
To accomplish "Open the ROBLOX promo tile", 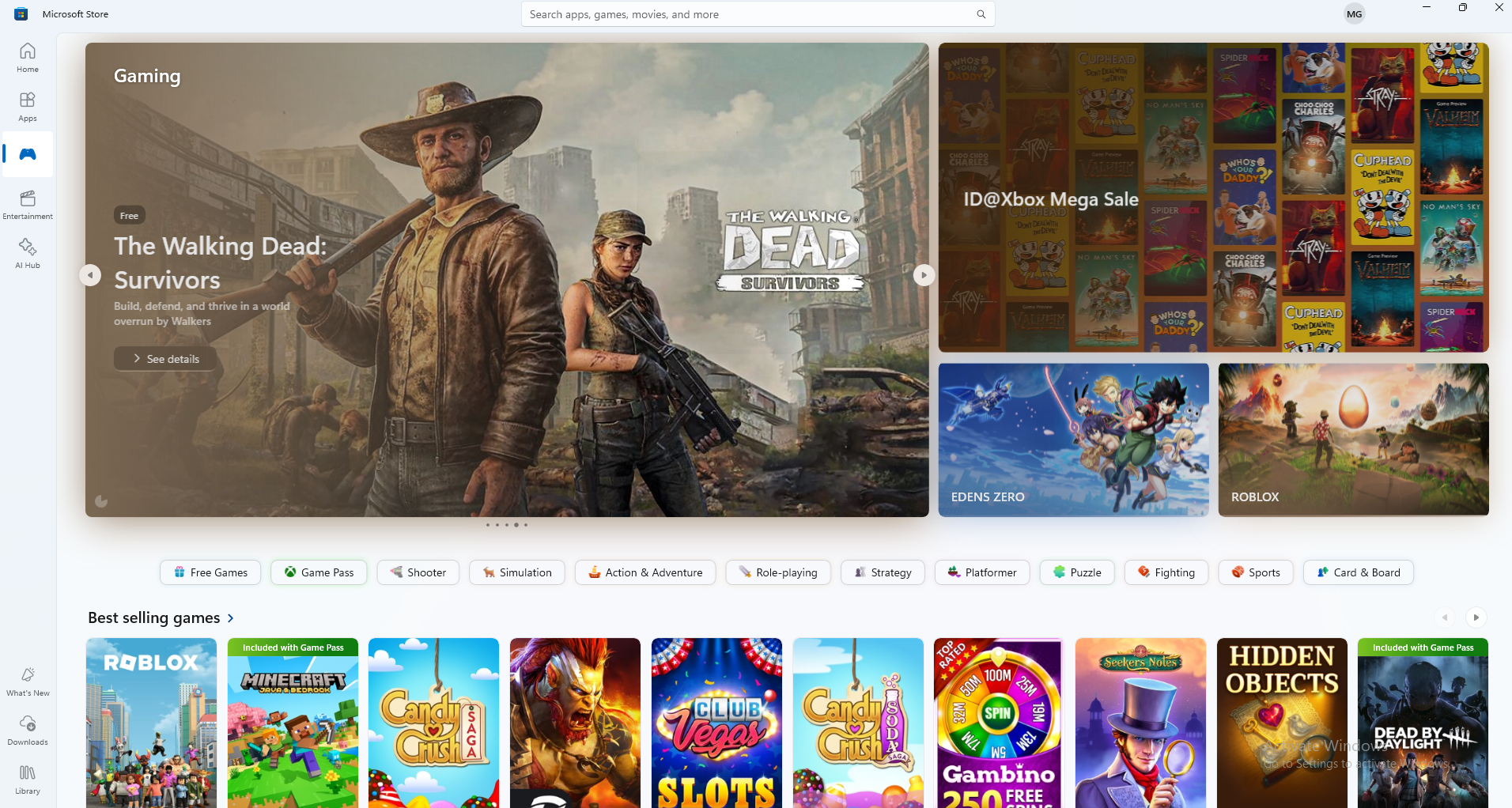I will coord(1353,440).
